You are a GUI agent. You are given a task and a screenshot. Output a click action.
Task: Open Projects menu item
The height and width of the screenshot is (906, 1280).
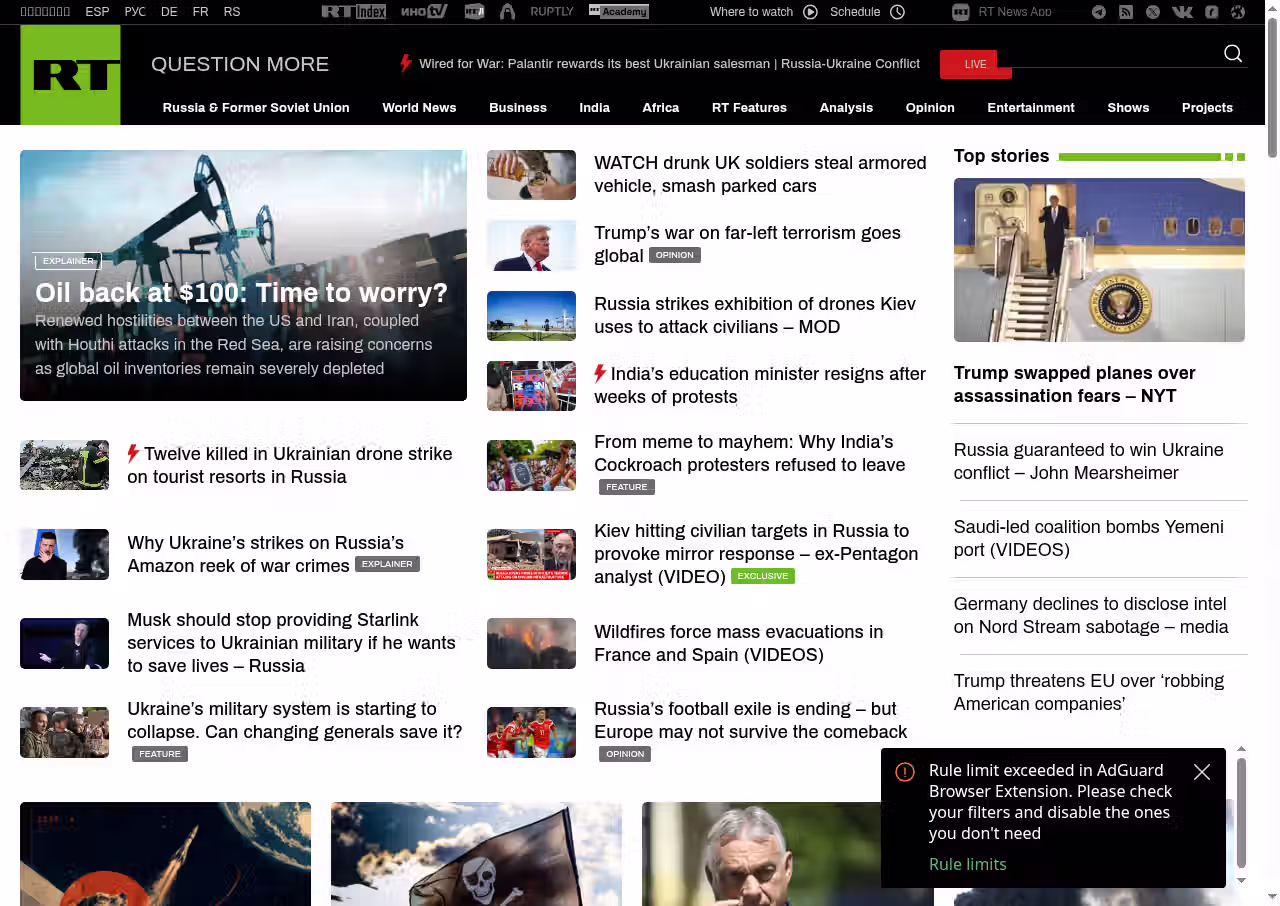pos(1207,108)
